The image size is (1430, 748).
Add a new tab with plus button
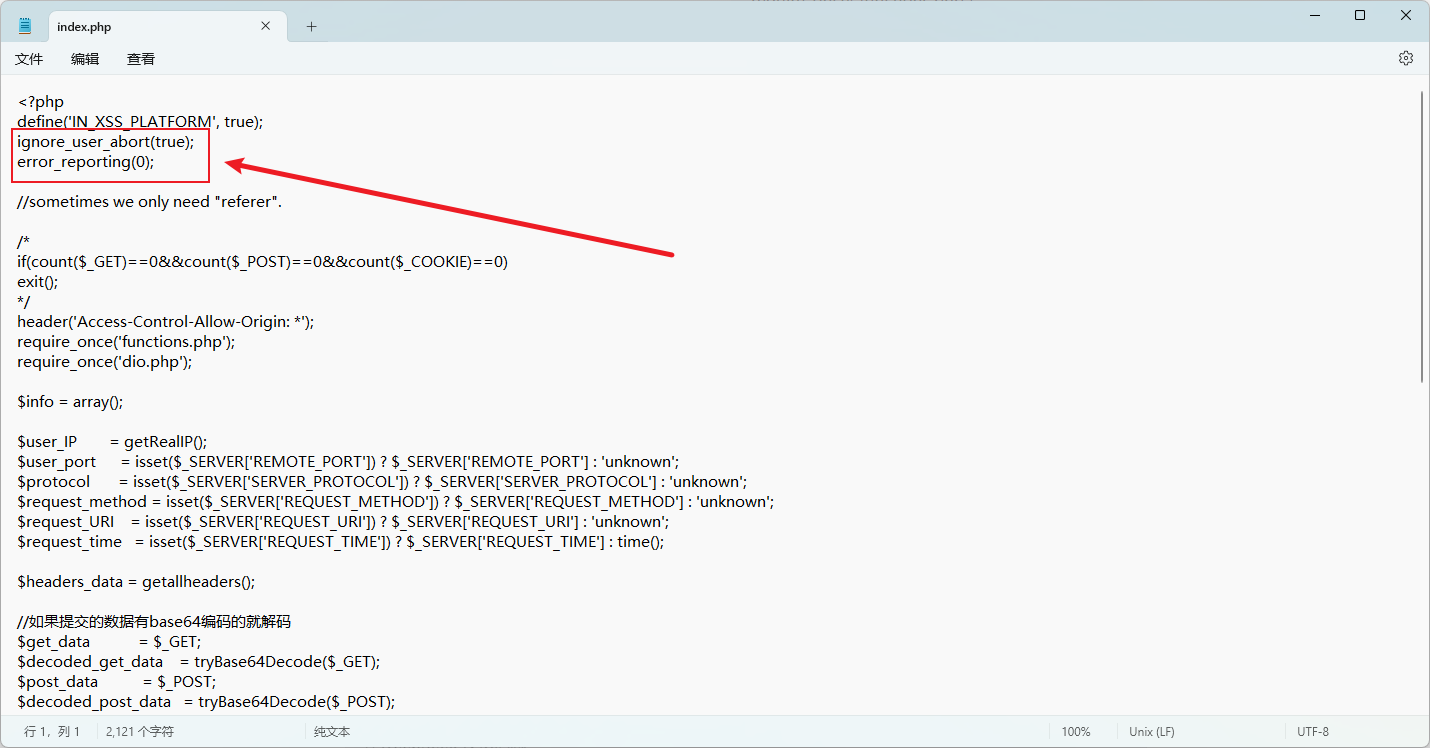pyautogui.click(x=311, y=26)
